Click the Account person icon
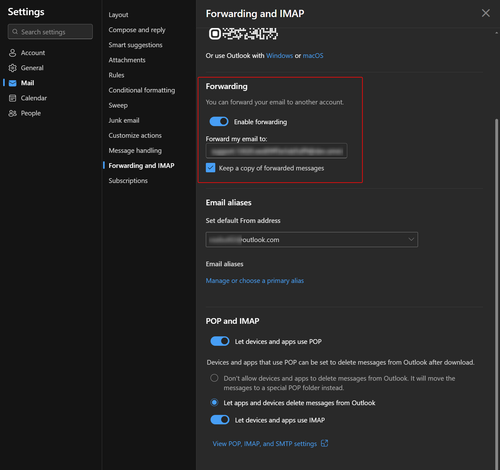The image size is (500, 470). tap(12, 53)
